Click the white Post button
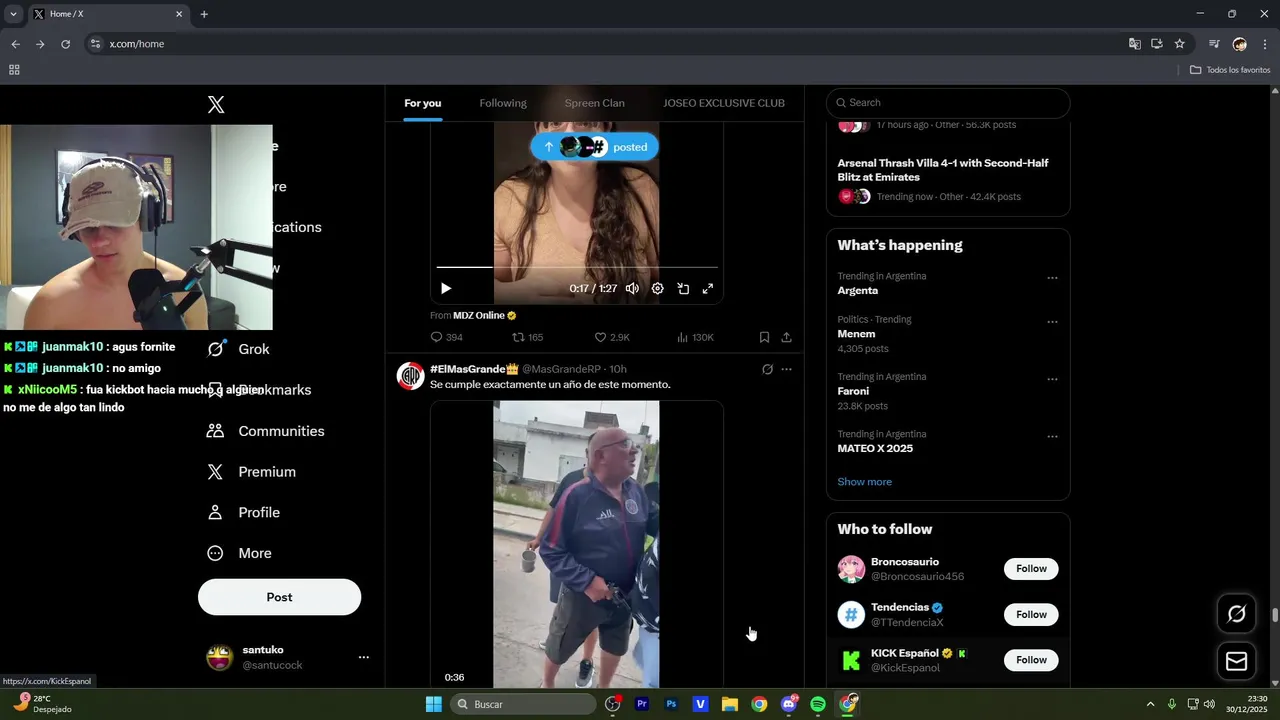Viewport: 1280px width, 720px height. pyautogui.click(x=279, y=597)
